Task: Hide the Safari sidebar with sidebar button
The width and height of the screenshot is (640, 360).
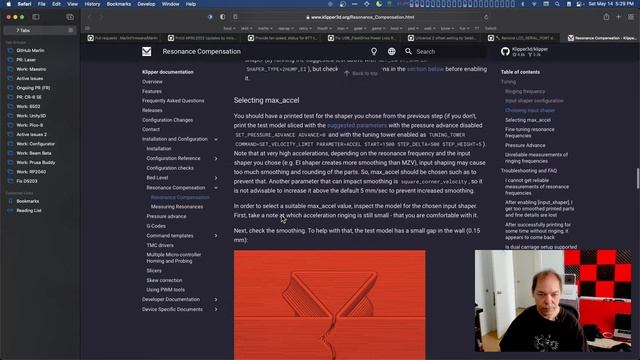Action: (36, 17)
